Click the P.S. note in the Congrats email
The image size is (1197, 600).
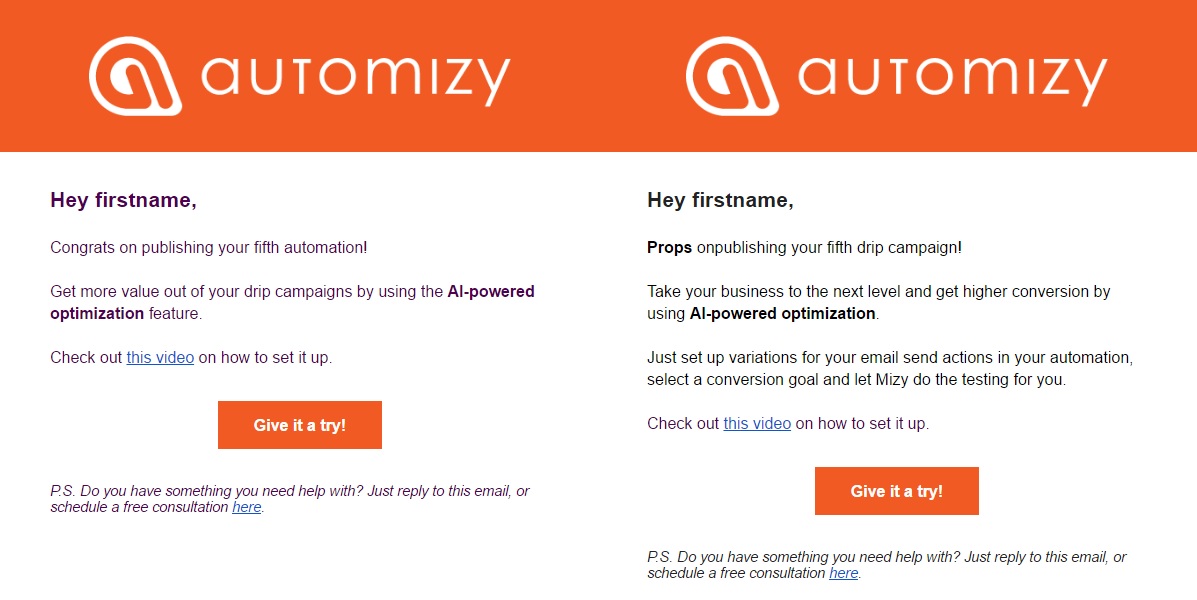pyautogui.click(x=290, y=499)
